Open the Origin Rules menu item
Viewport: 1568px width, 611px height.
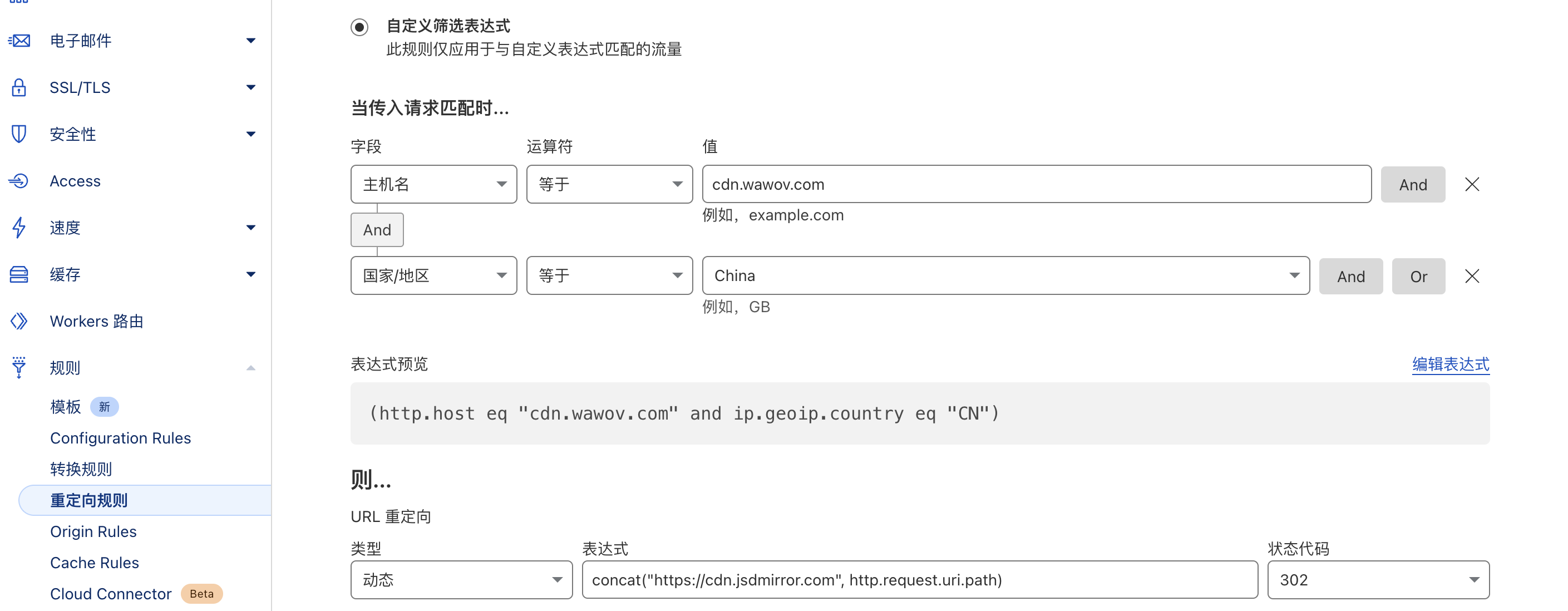pyautogui.click(x=93, y=532)
